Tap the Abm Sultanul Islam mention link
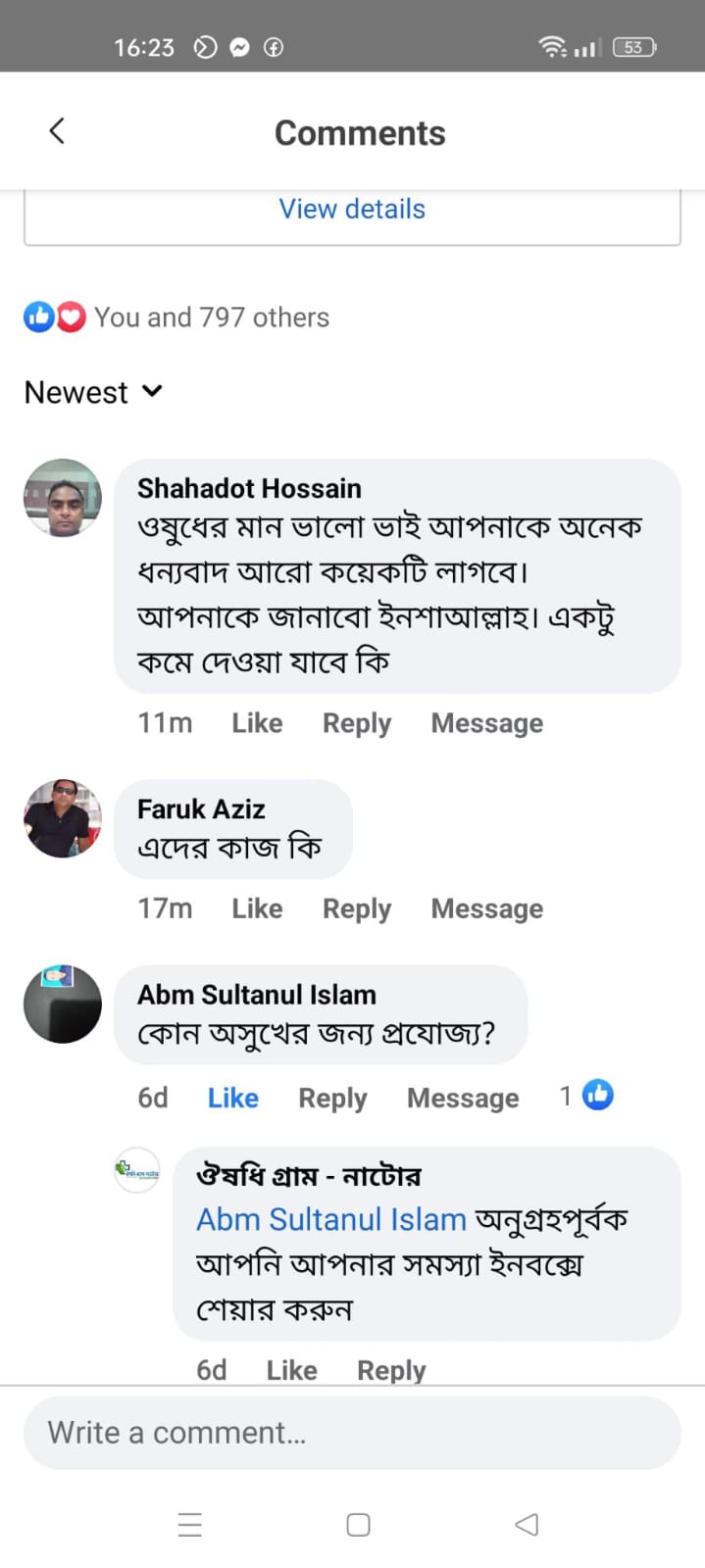The width and height of the screenshot is (705, 1568). [x=331, y=1219]
